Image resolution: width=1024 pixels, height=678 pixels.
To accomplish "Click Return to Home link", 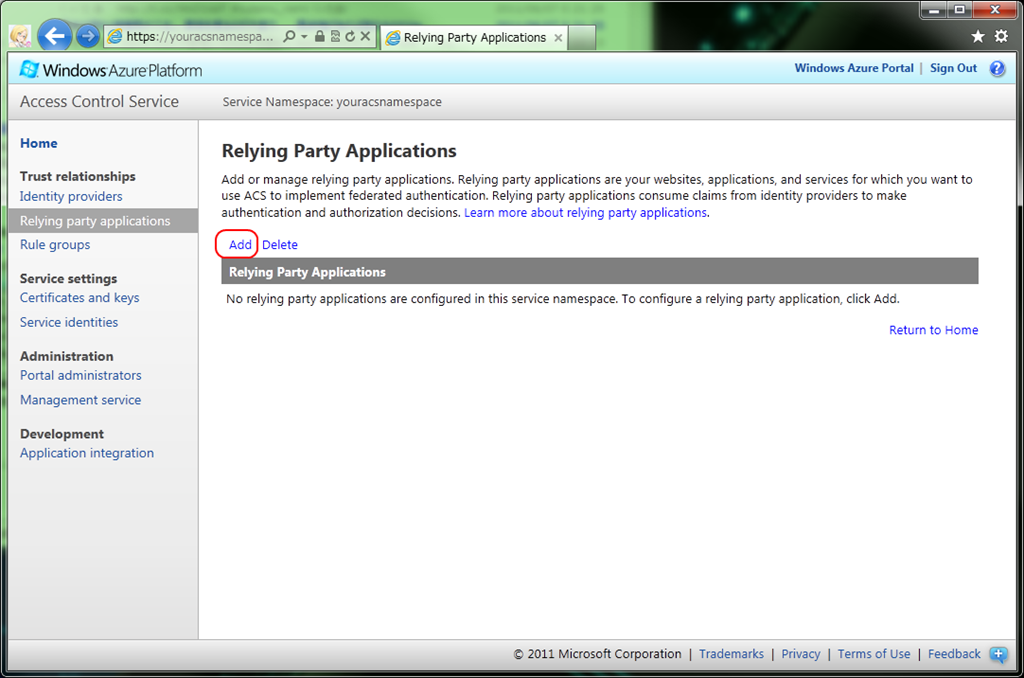I will (933, 330).
